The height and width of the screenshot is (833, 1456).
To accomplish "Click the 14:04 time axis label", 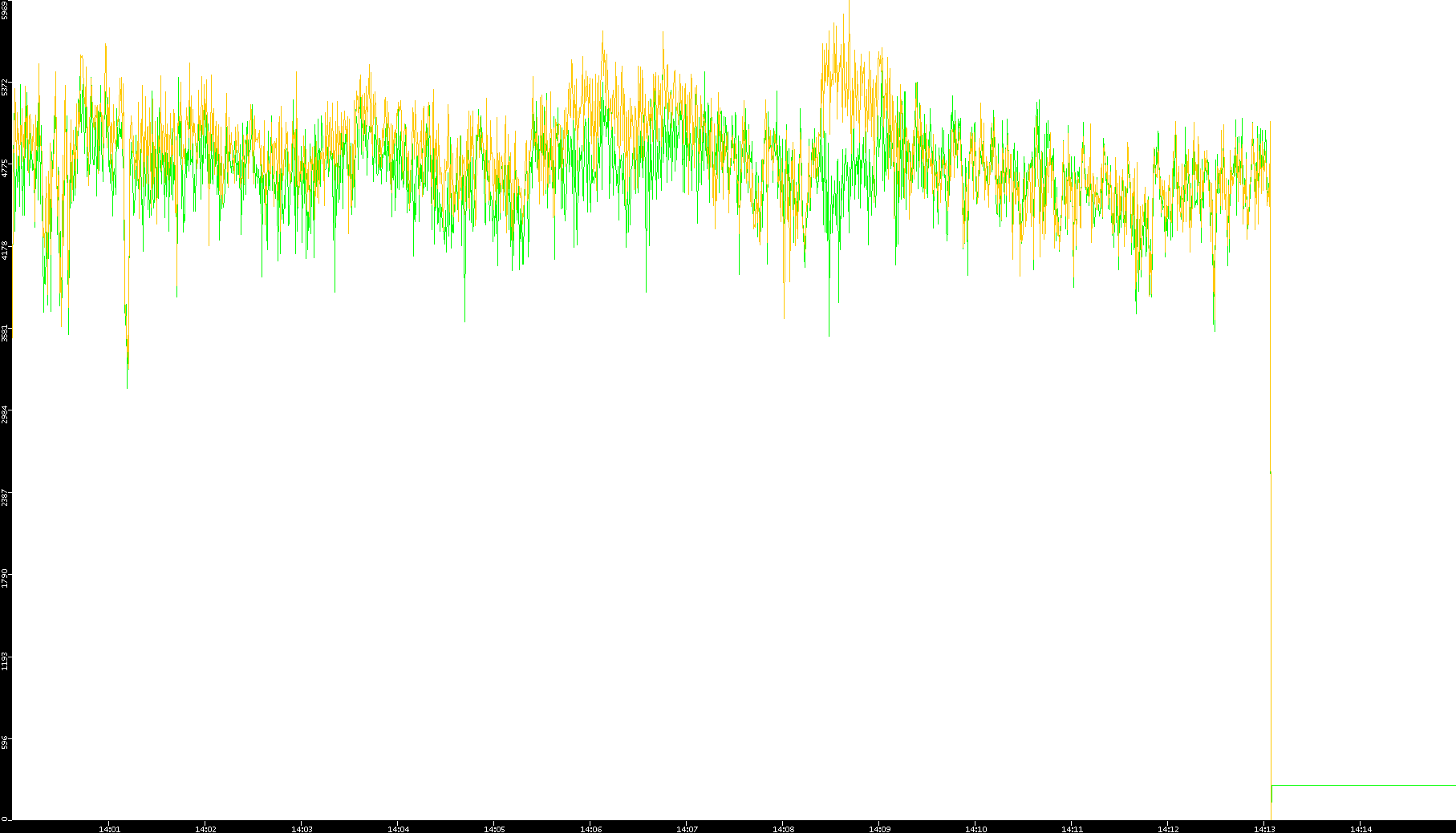I will tap(398, 828).
